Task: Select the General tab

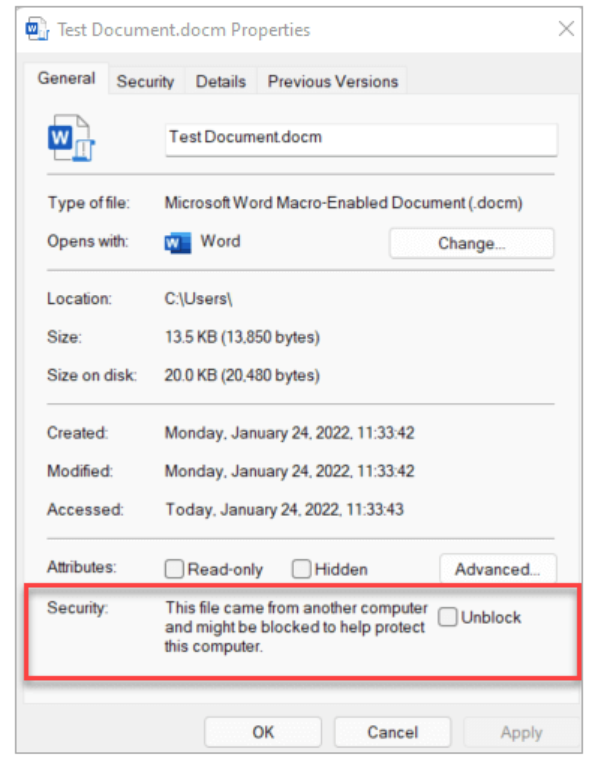Action: pyautogui.click(x=67, y=78)
